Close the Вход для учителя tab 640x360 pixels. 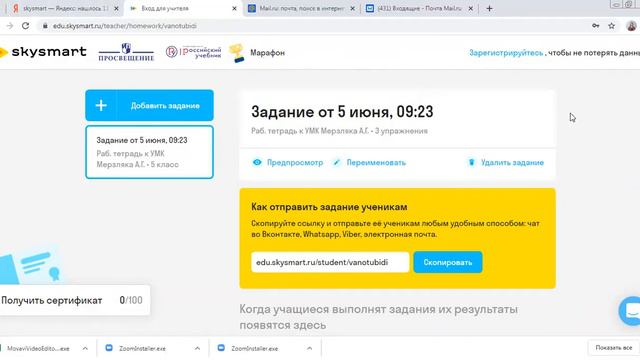234,8
